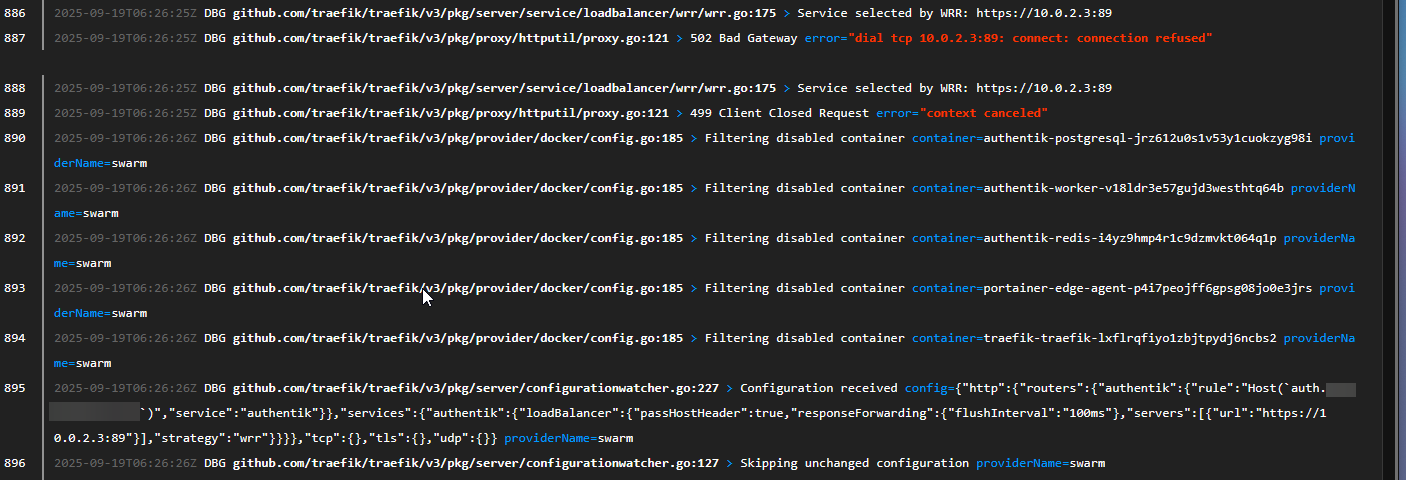1406x480 pixels.
Task: Click the red connection refused error string
Action: click(1031, 38)
